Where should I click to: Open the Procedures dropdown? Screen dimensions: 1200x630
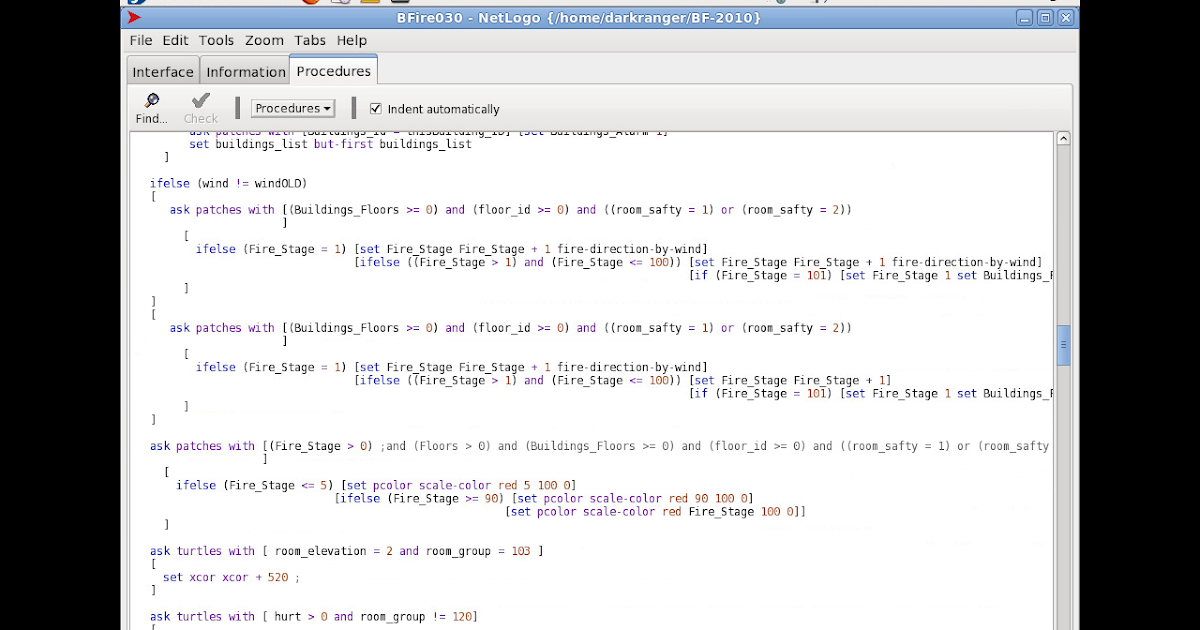coord(292,108)
